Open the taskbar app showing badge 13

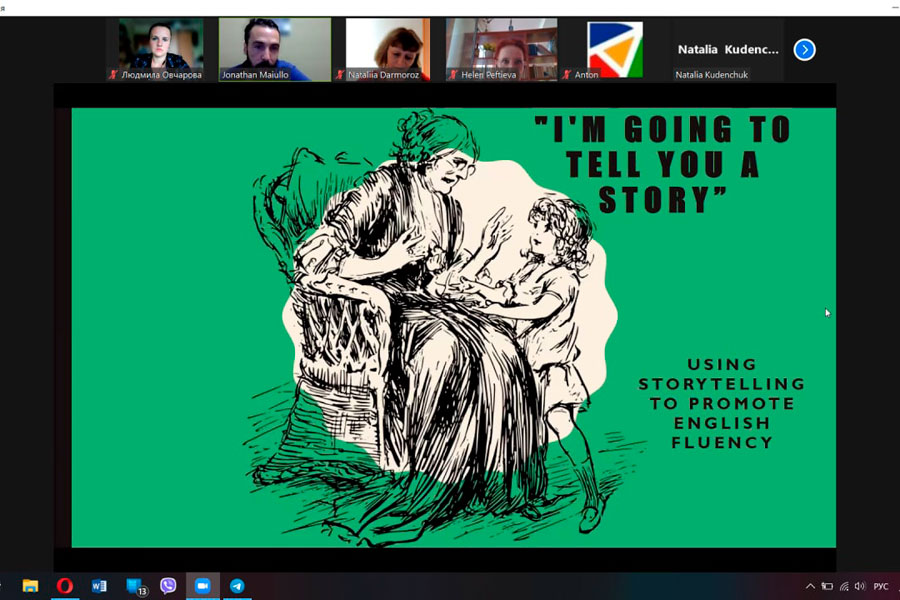[x=135, y=586]
